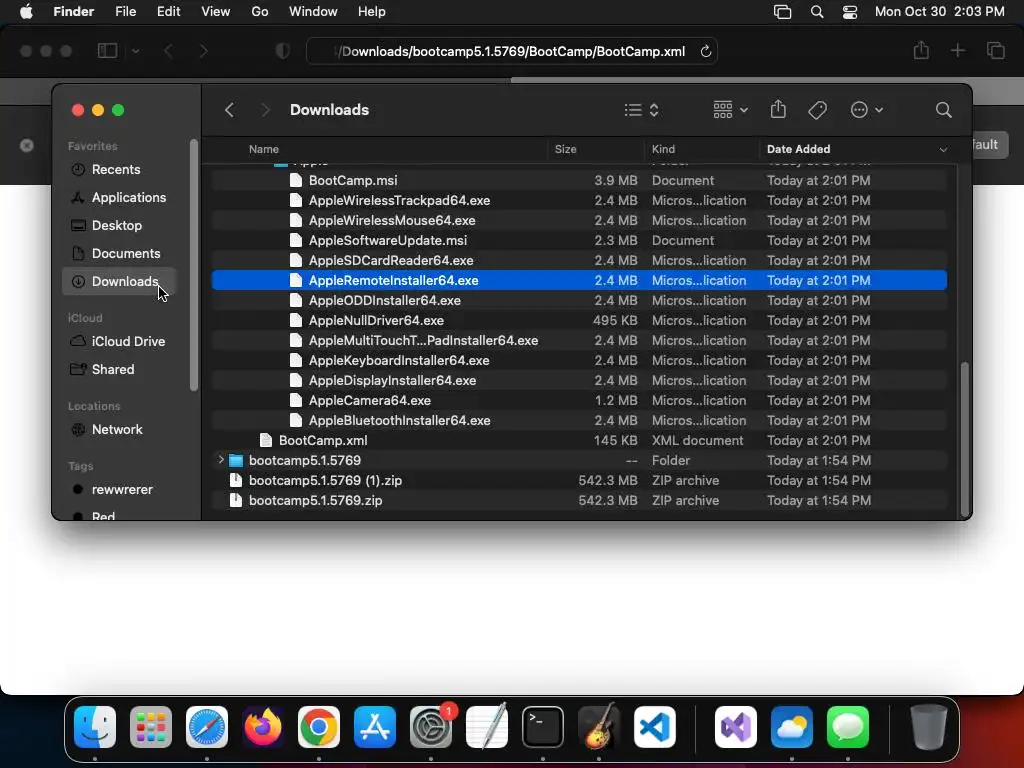This screenshot has width=1024, height=768.
Task: Toggle the Safari sidebar button
Action: (107, 51)
